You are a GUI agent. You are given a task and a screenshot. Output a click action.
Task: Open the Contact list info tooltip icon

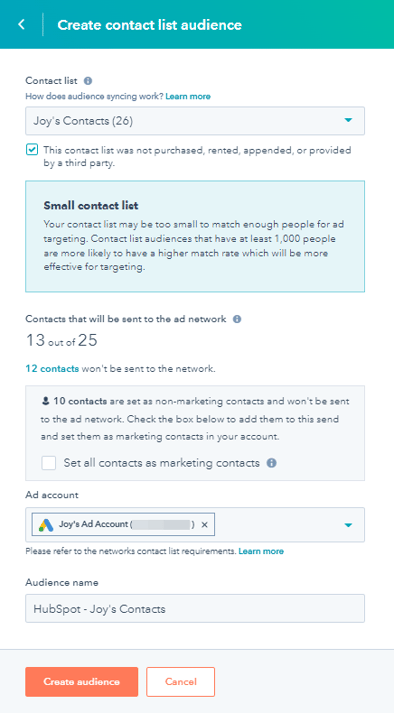point(88,81)
